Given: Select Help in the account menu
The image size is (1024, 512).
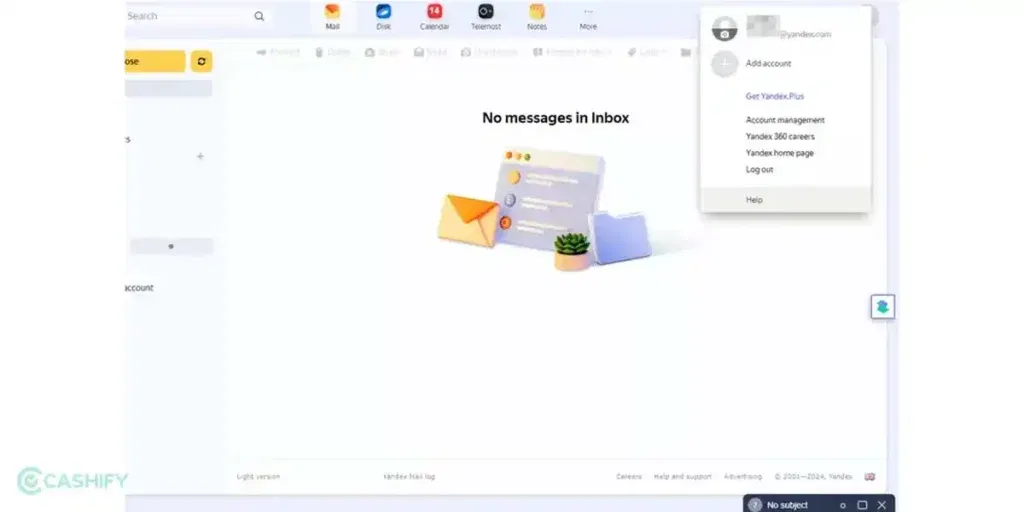Looking at the screenshot, I should tap(786, 200).
